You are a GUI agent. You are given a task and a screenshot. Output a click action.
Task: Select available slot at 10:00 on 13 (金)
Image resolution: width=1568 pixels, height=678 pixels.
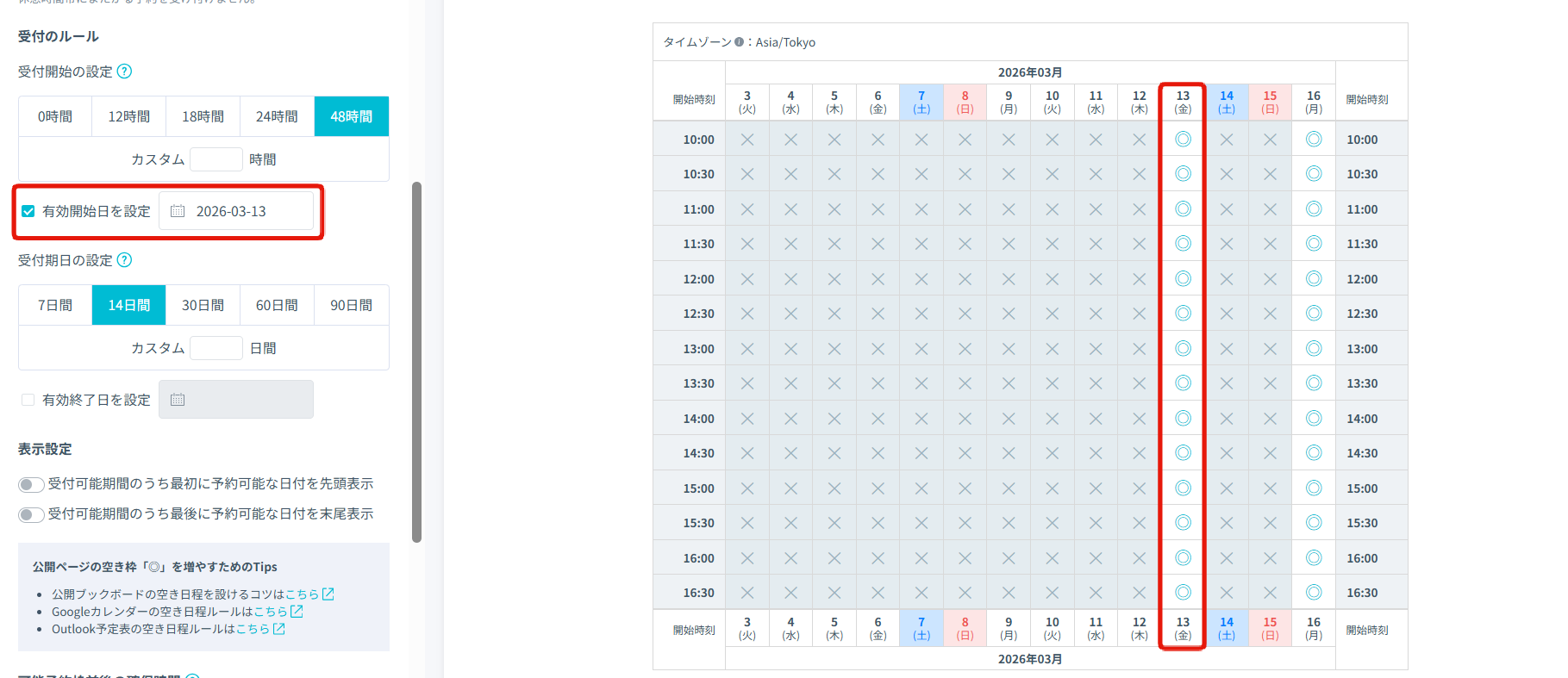[x=1183, y=140]
